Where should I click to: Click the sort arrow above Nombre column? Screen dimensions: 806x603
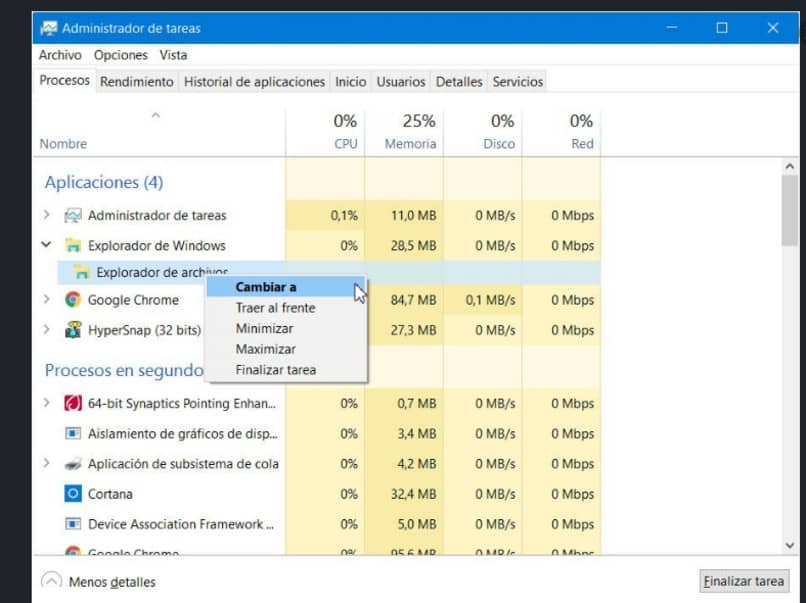tap(156, 116)
